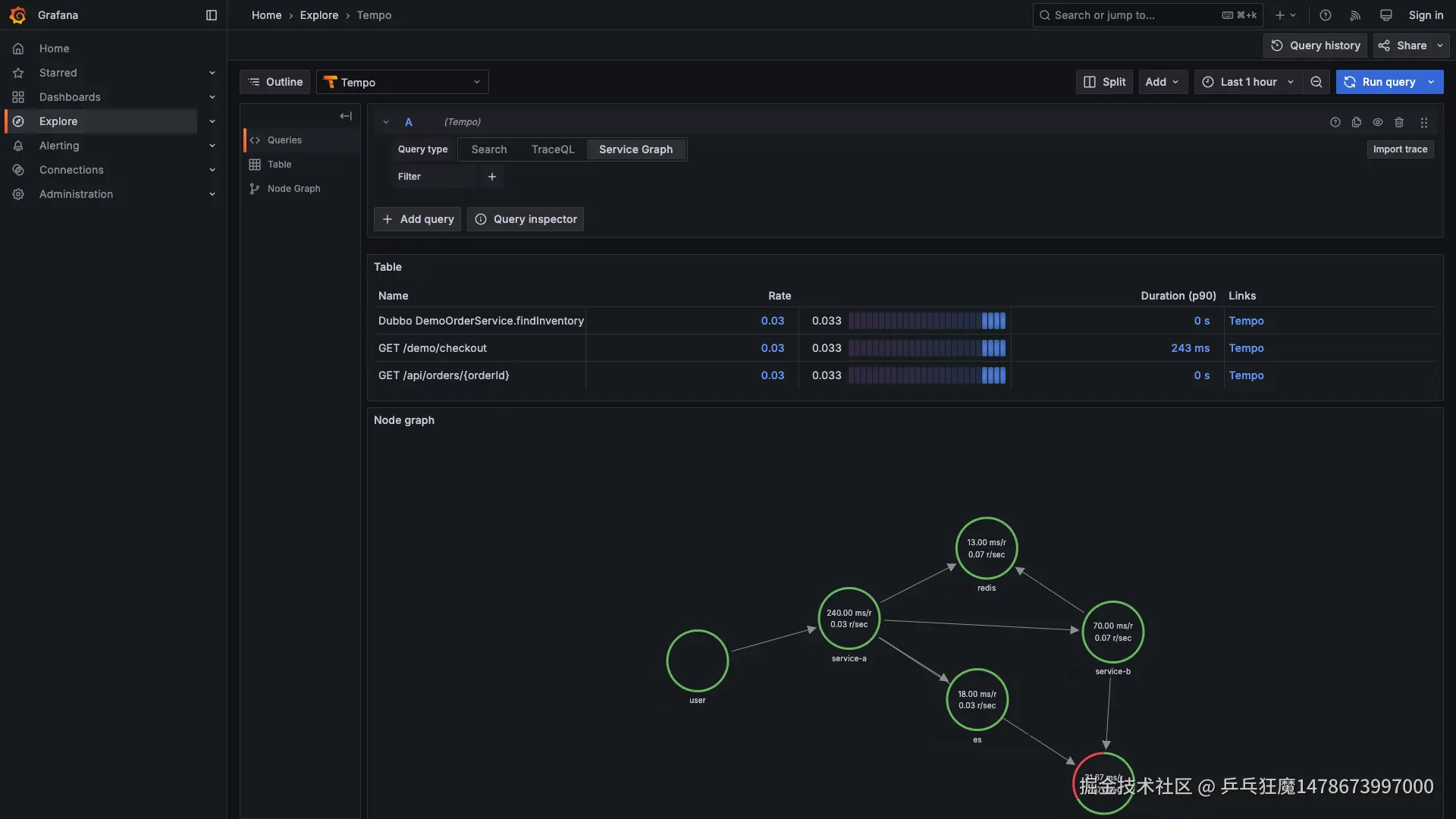1456x819 pixels.
Task: Show query A help icon
Action: coord(1335,122)
